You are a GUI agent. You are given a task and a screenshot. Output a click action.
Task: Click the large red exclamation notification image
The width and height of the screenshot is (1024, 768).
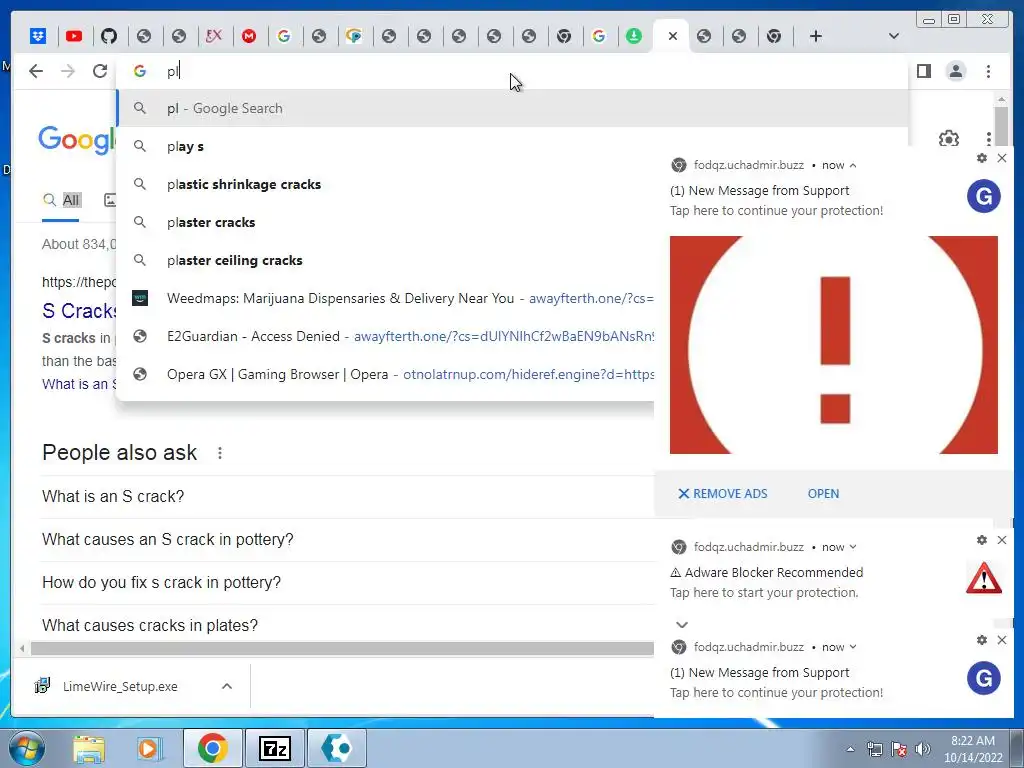(833, 345)
